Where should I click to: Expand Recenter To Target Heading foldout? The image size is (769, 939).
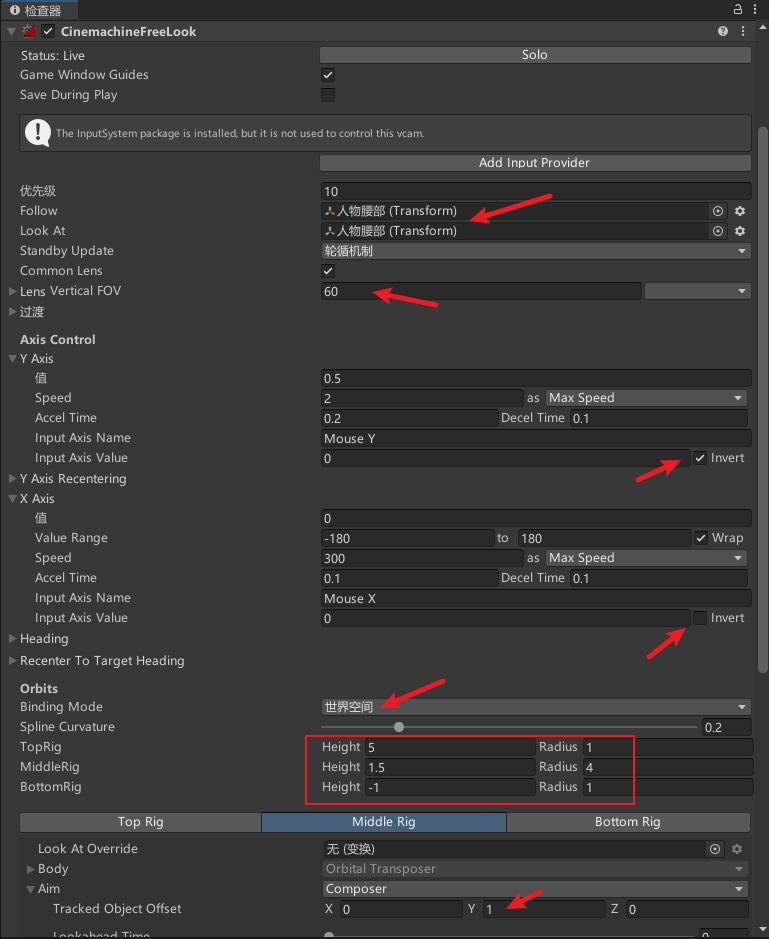[x=13, y=661]
